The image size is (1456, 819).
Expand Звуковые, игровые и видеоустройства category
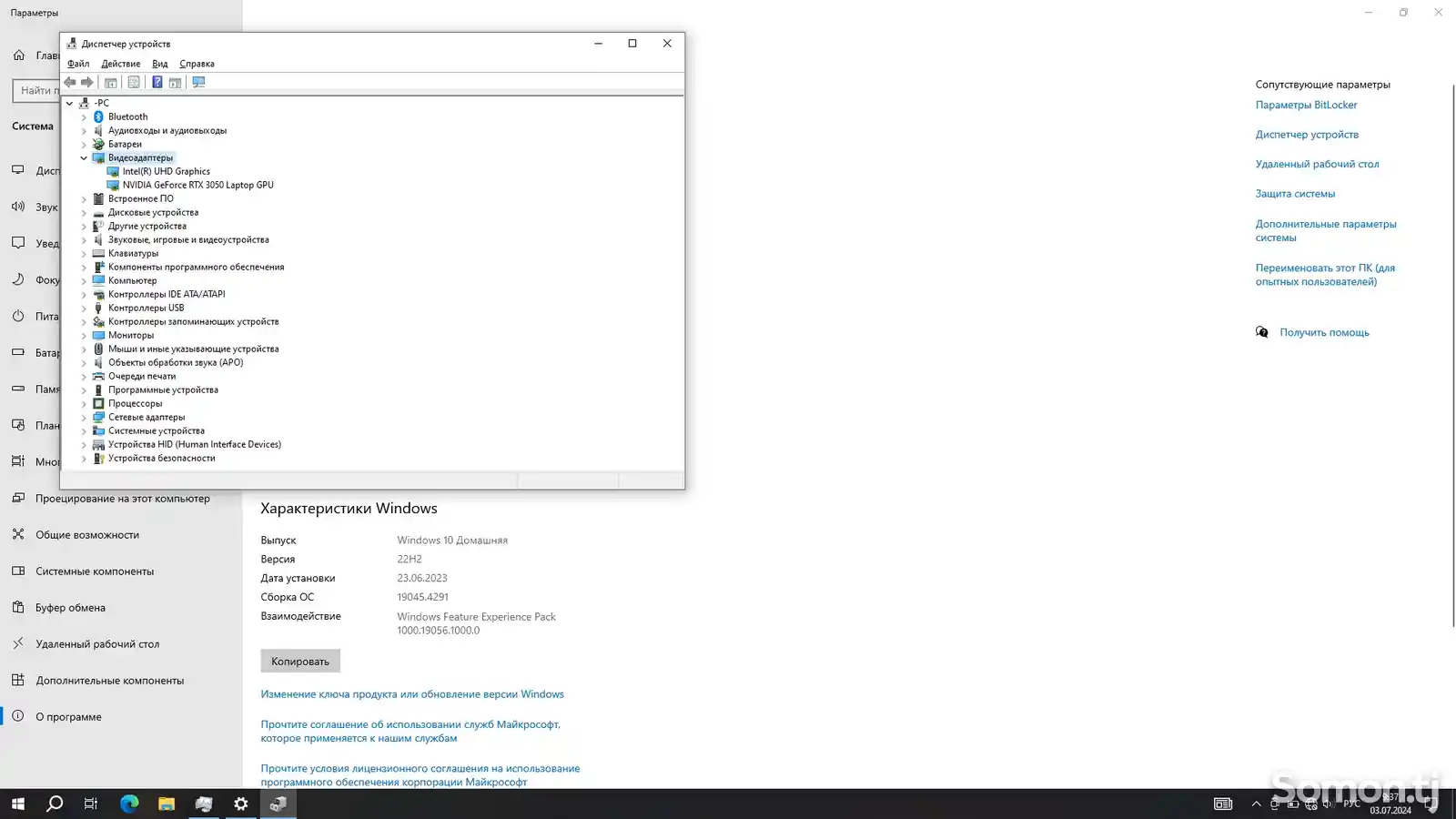point(84,239)
